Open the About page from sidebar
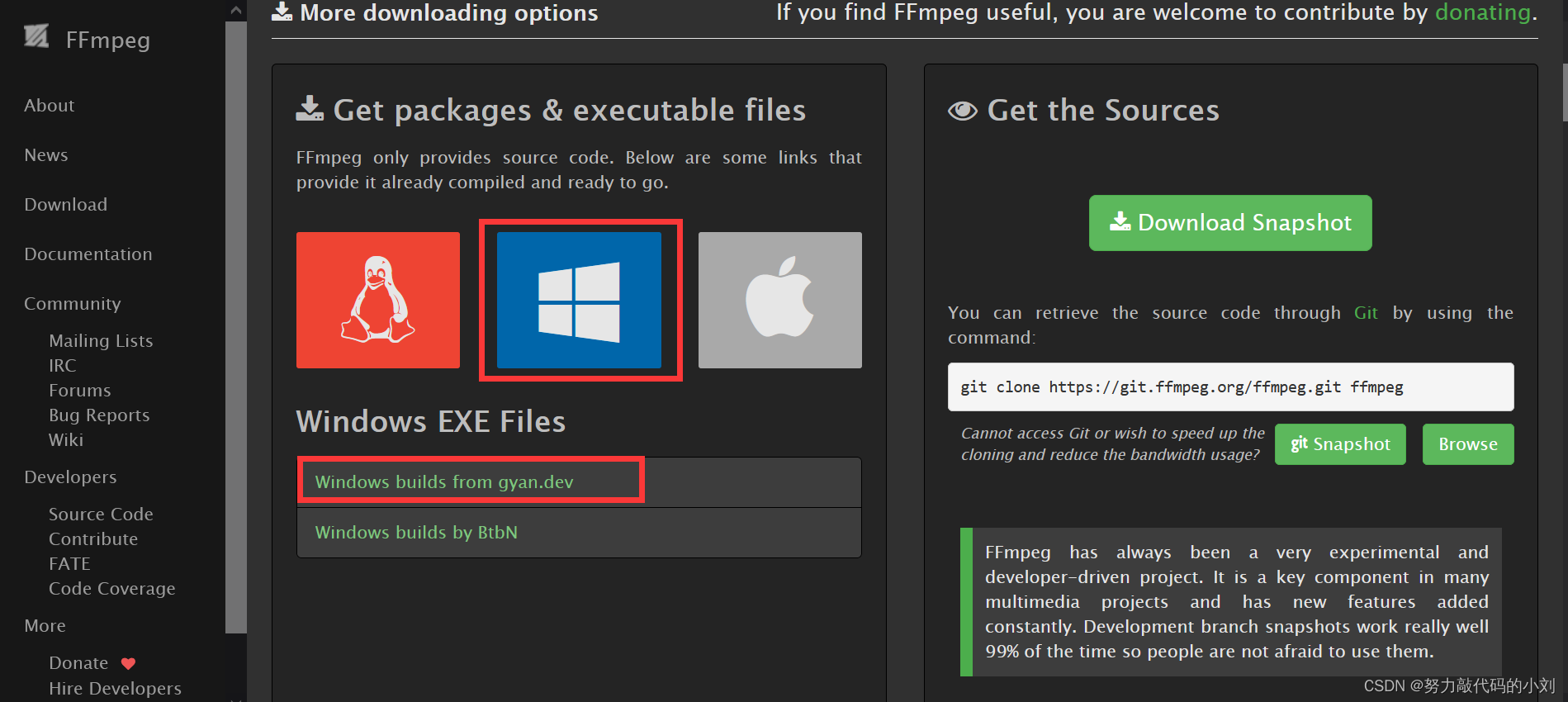The height and width of the screenshot is (702, 1568). click(50, 106)
